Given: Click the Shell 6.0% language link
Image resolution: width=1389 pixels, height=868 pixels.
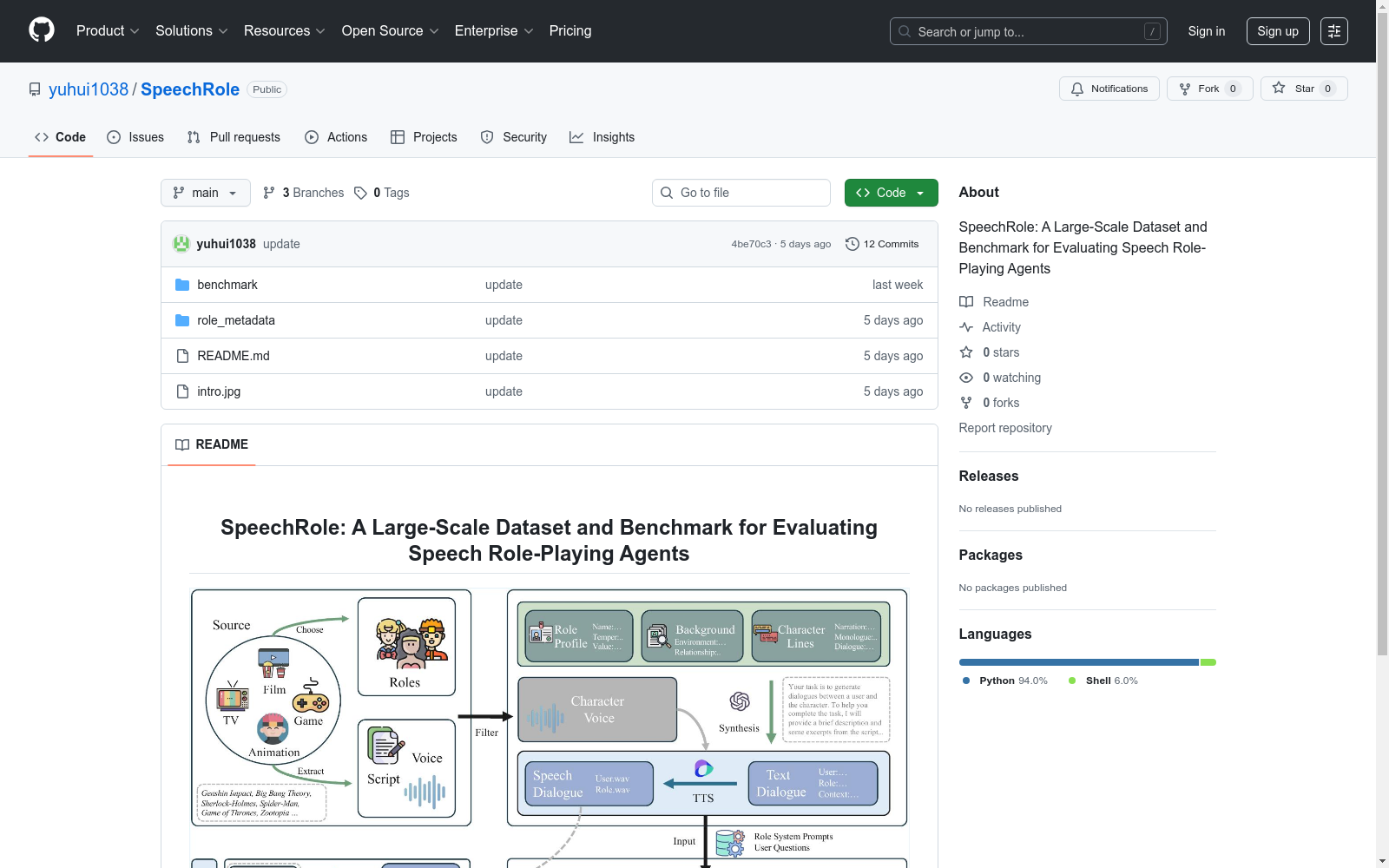Looking at the screenshot, I should pos(1103,681).
